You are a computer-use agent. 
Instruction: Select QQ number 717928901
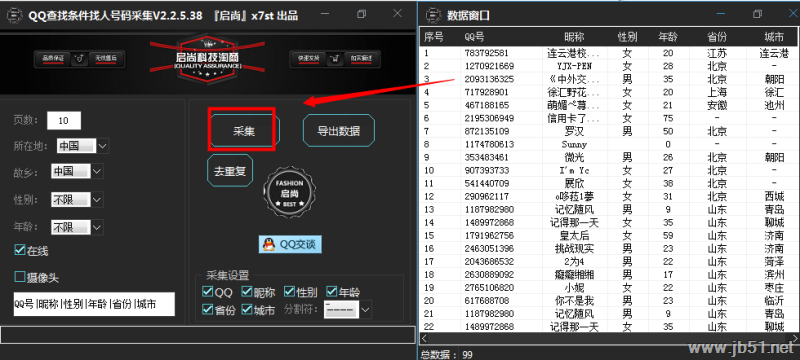click(486, 92)
